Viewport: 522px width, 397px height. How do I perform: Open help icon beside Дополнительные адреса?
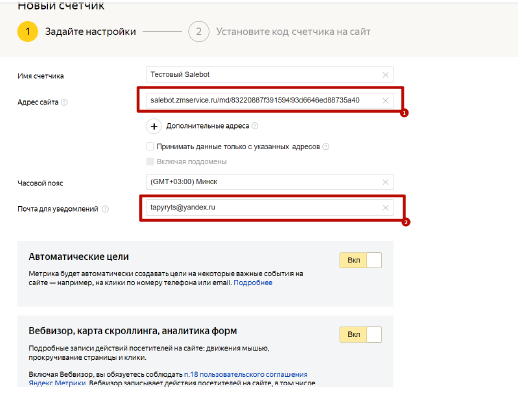tap(255, 126)
